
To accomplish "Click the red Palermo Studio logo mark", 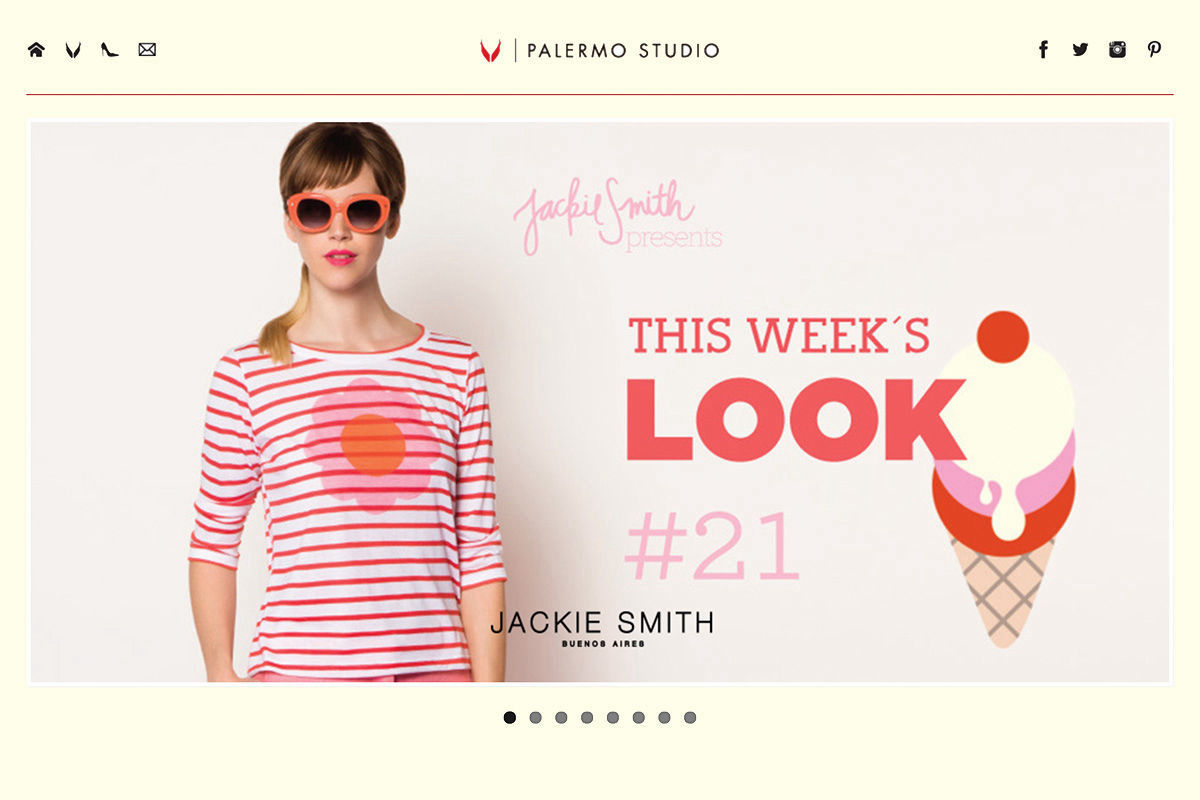I will click(490, 51).
